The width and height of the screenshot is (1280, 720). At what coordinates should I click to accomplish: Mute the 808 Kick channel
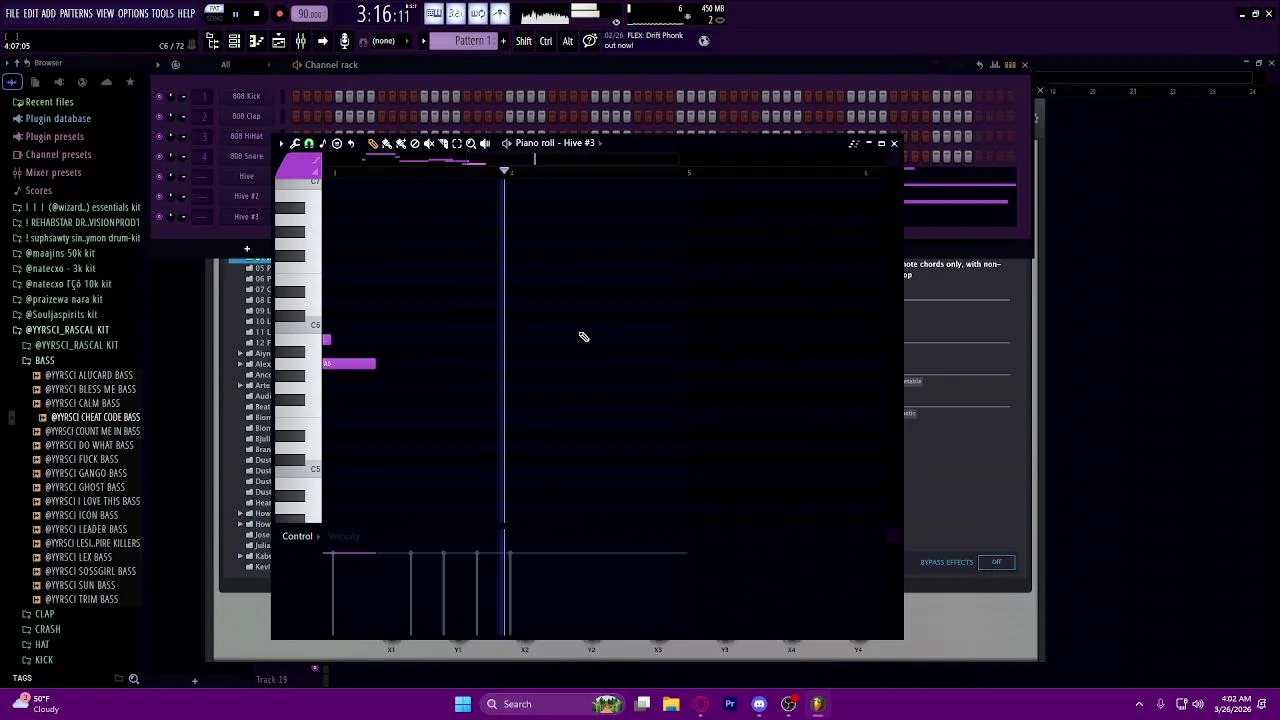[159, 96]
